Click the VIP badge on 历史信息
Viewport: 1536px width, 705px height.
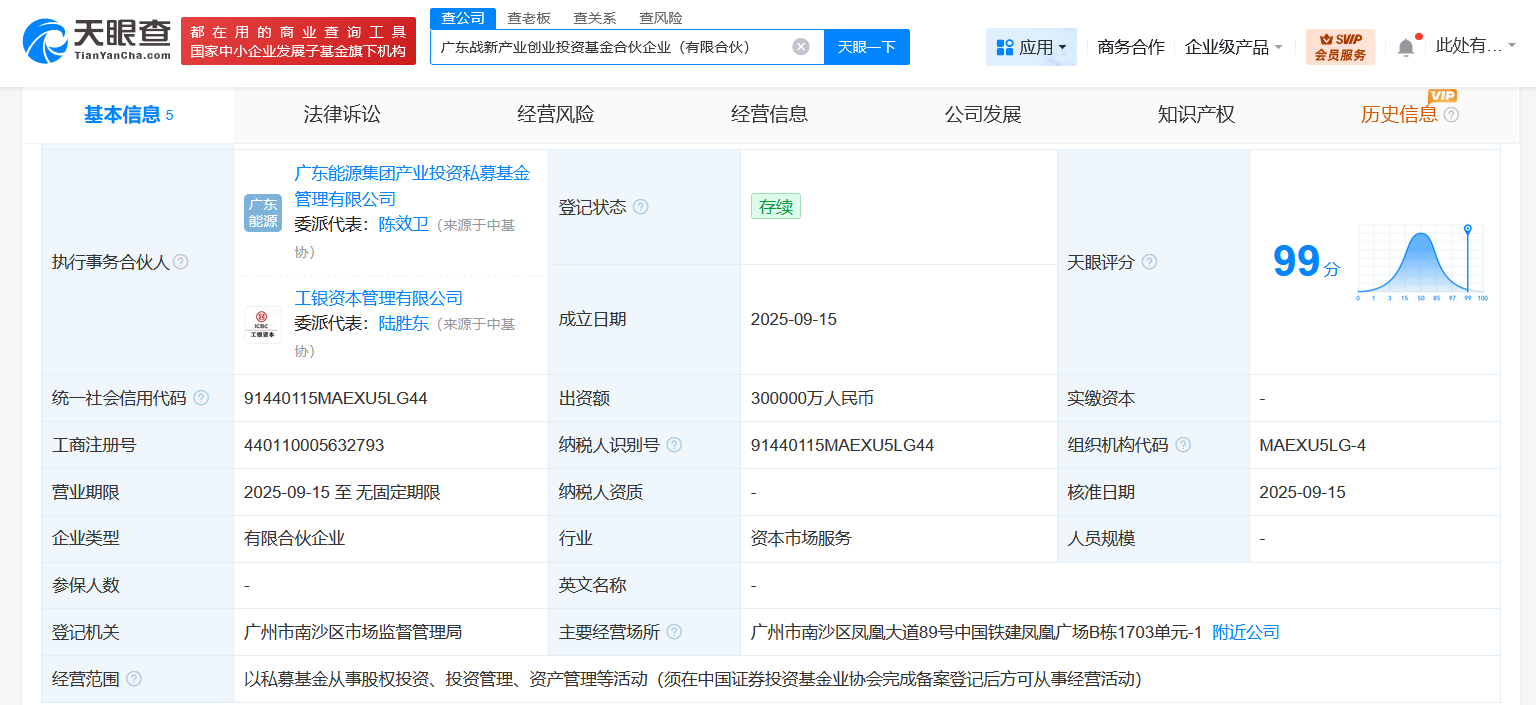point(1442,97)
